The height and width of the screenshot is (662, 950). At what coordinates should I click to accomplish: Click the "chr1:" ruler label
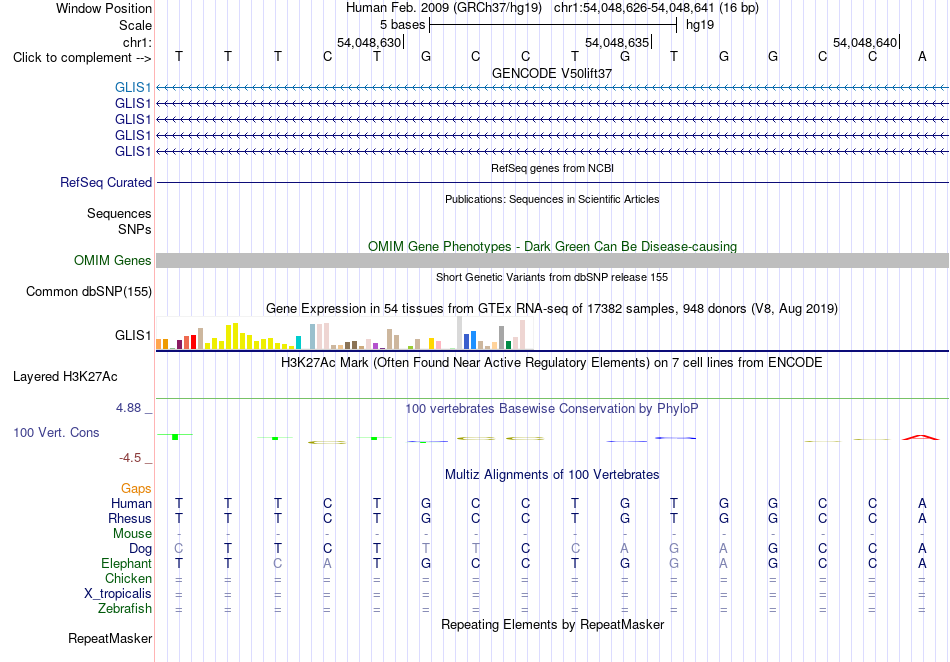(x=137, y=42)
